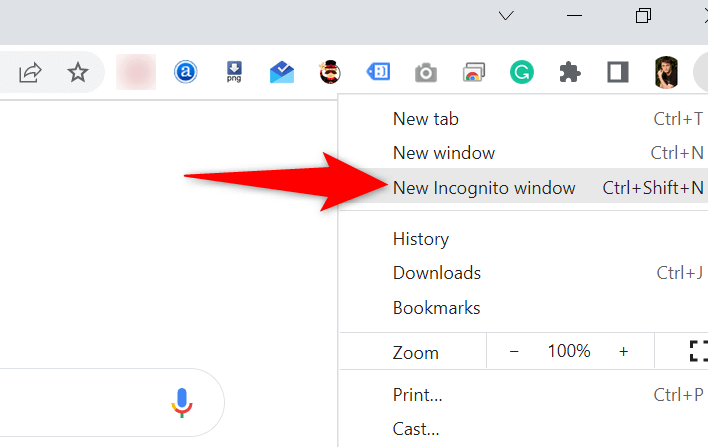Screen dimensions: 708x447
Task: Open the blue envelope mail extension
Action: click(x=282, y=72)
